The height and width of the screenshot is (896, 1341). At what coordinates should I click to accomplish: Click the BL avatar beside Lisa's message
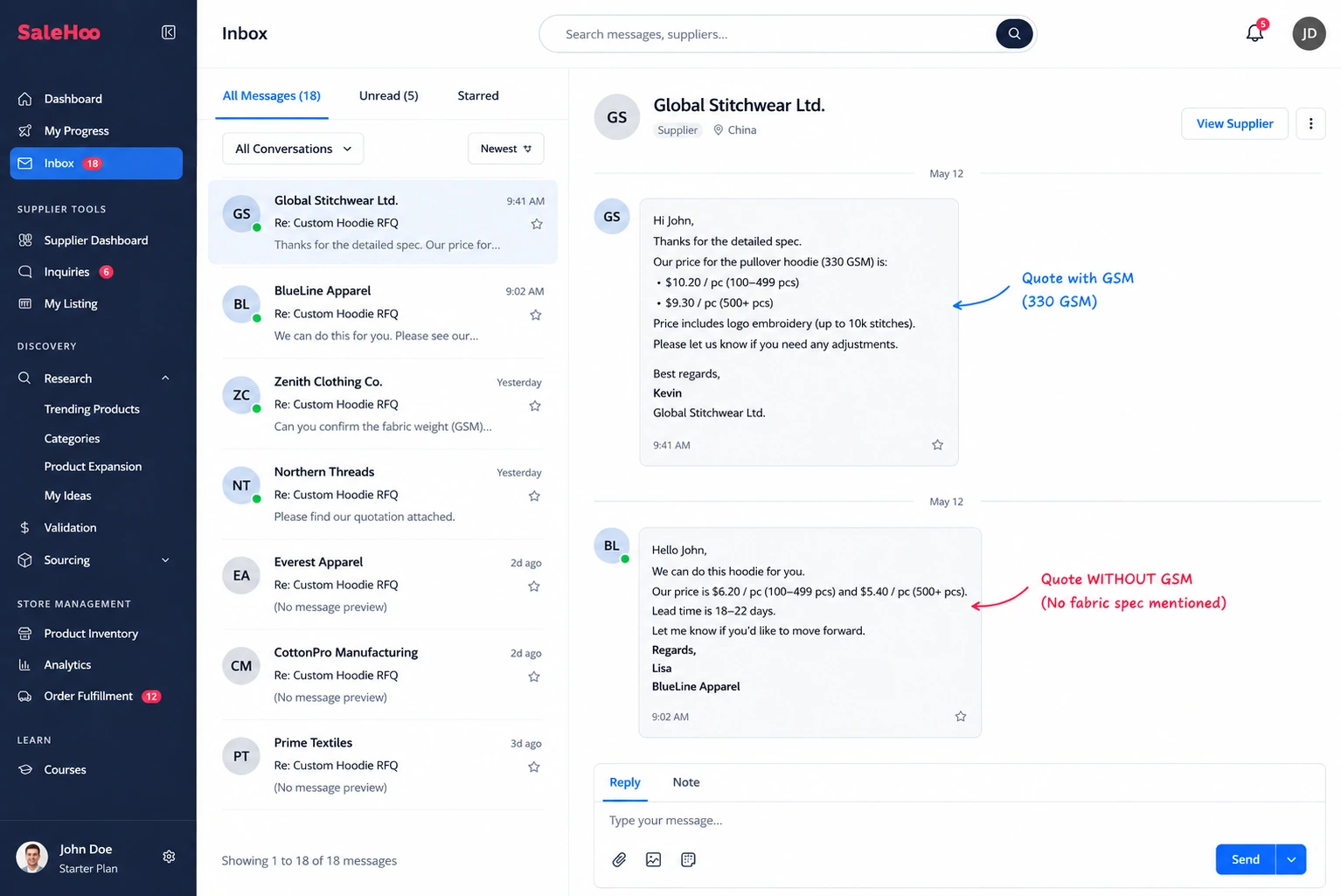(x=611, y=545)
